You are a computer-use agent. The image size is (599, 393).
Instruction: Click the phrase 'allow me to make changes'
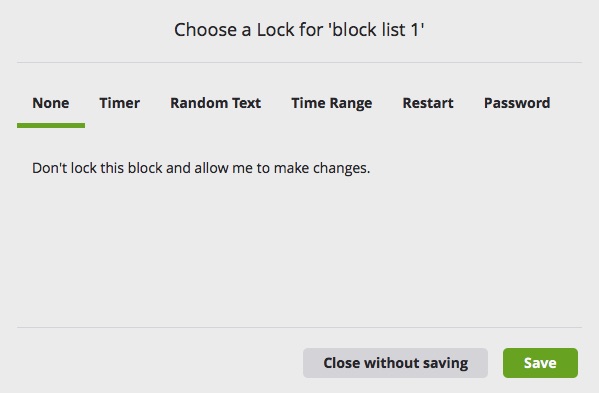tap(282, 168)
